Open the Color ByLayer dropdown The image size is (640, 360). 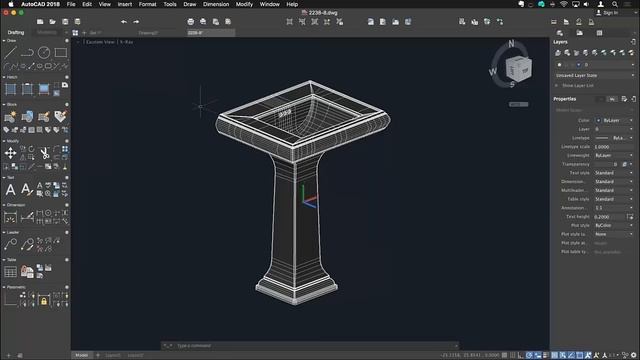(614, 120)
